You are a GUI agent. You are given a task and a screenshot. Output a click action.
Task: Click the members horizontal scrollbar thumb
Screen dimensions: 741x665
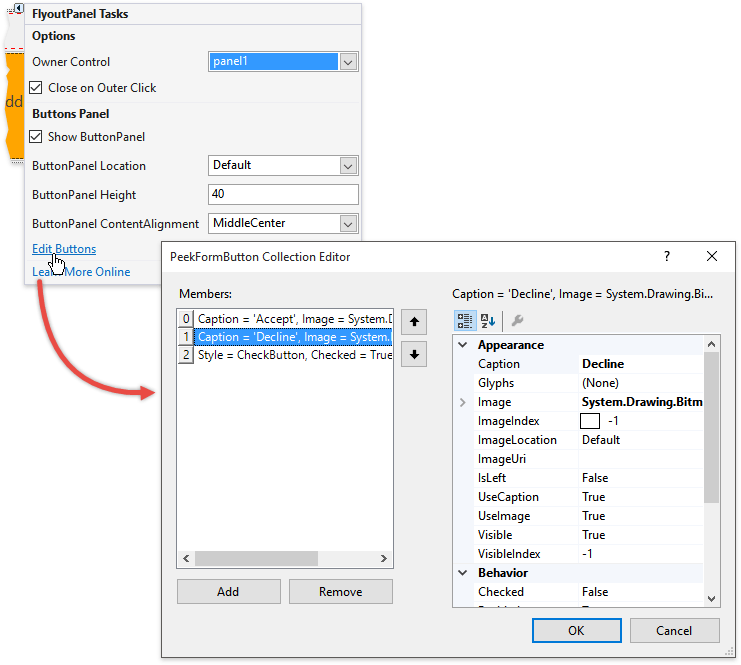tap(257, 558)
